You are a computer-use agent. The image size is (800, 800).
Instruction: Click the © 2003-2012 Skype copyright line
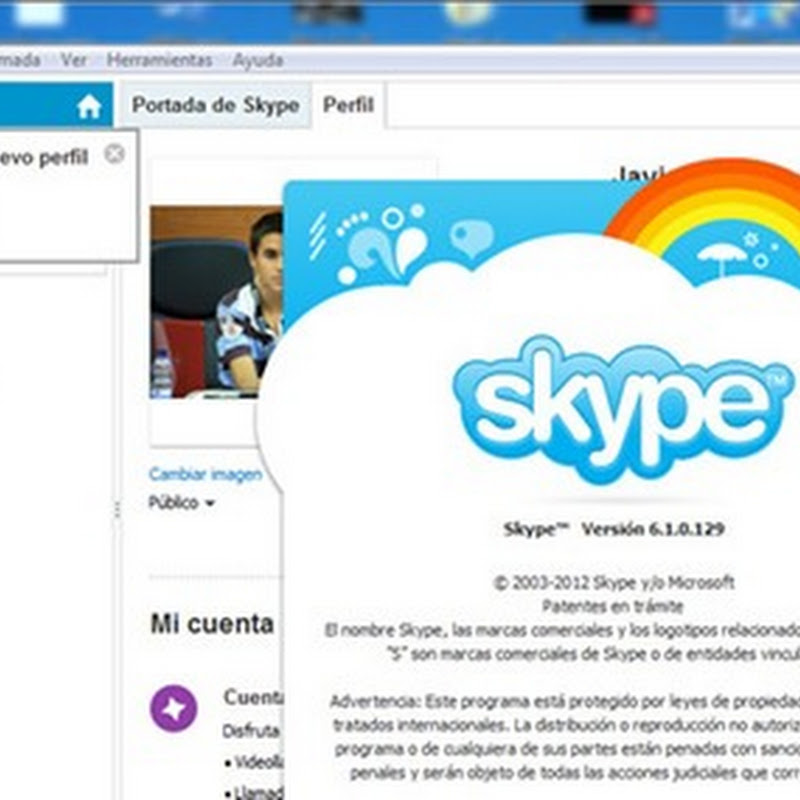click(x=614, y=582)
